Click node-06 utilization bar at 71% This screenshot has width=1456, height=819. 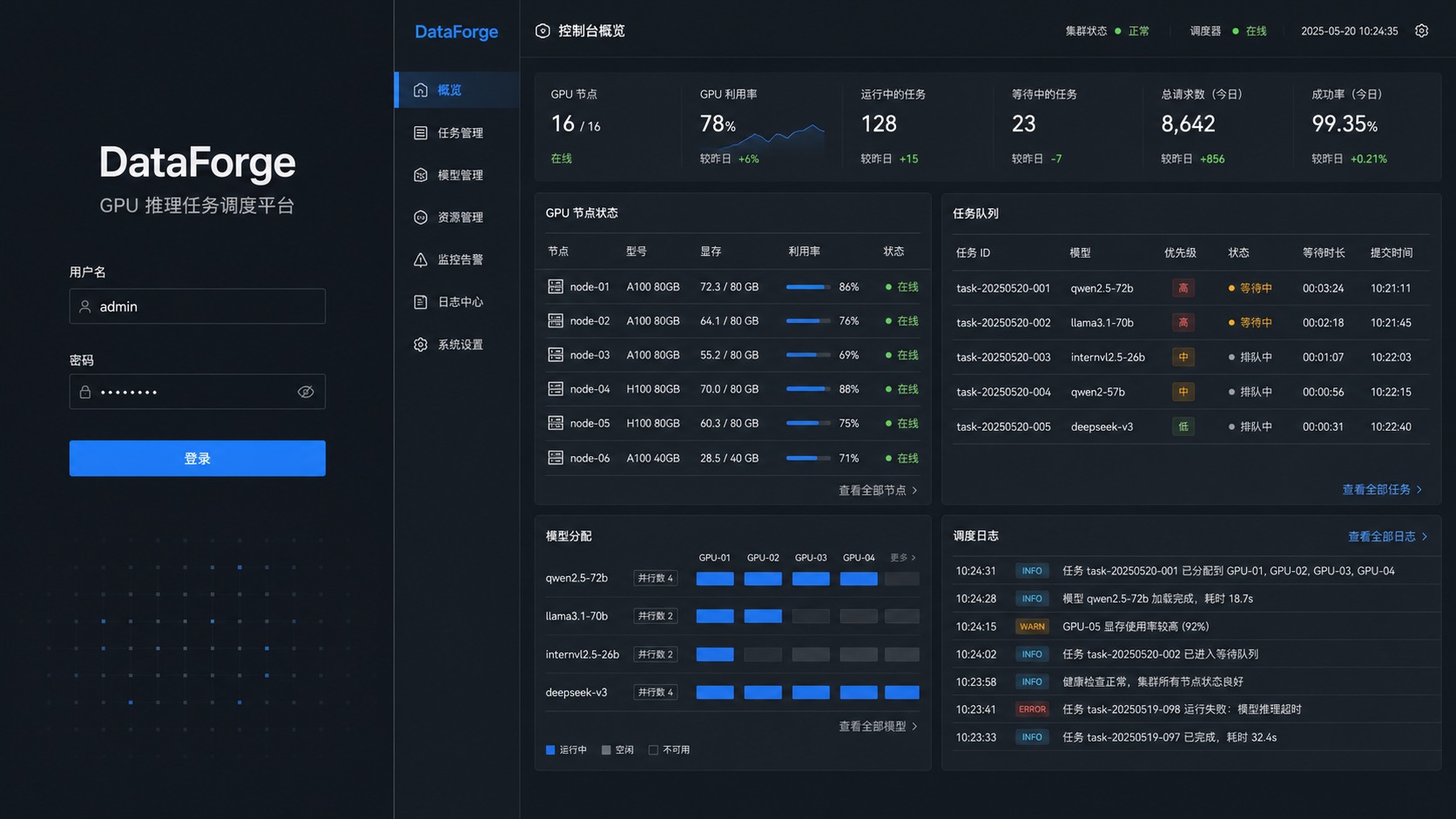(x=808, y=458)
